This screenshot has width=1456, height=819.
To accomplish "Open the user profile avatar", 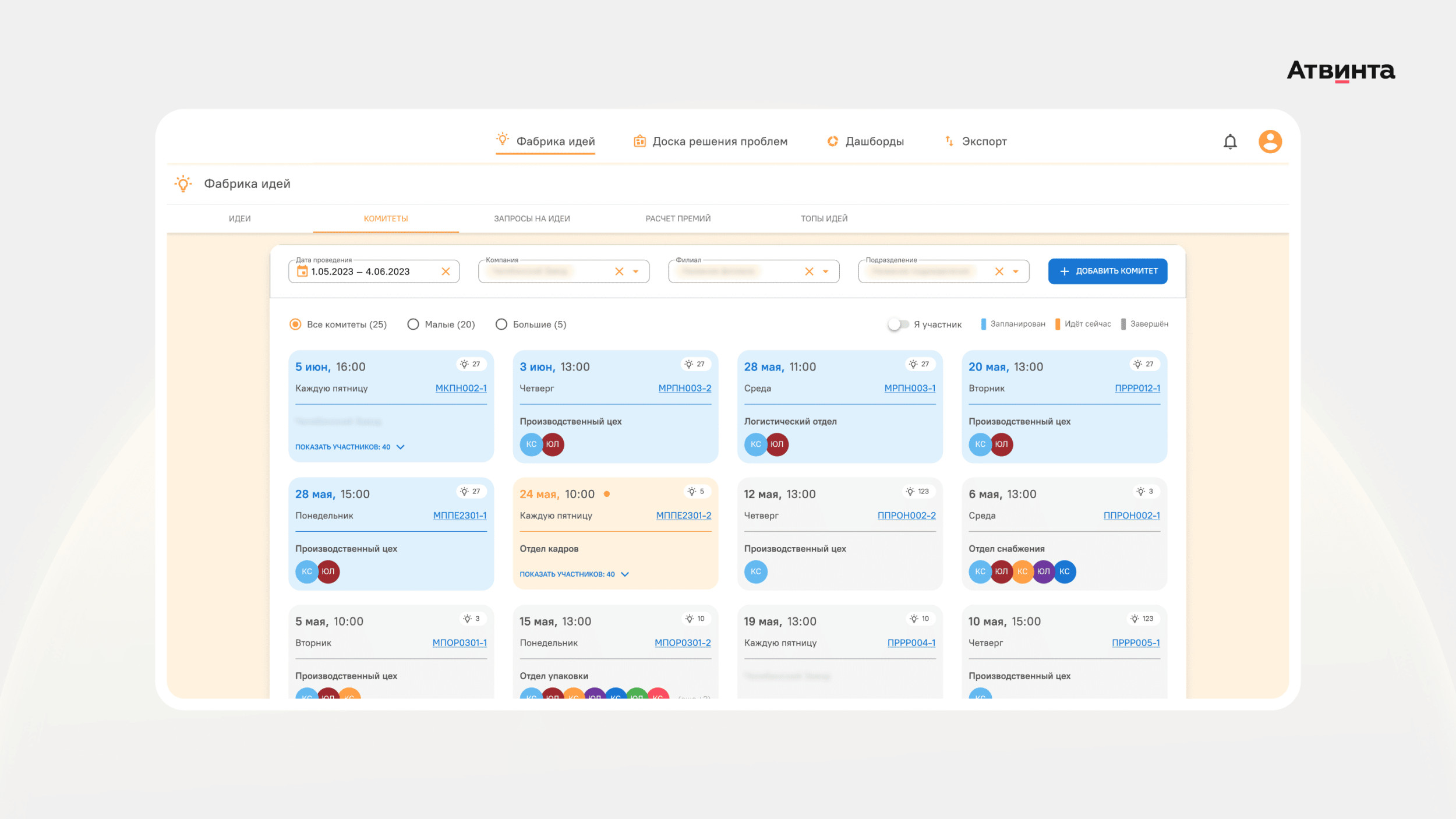I will [x=1270, y=142].
